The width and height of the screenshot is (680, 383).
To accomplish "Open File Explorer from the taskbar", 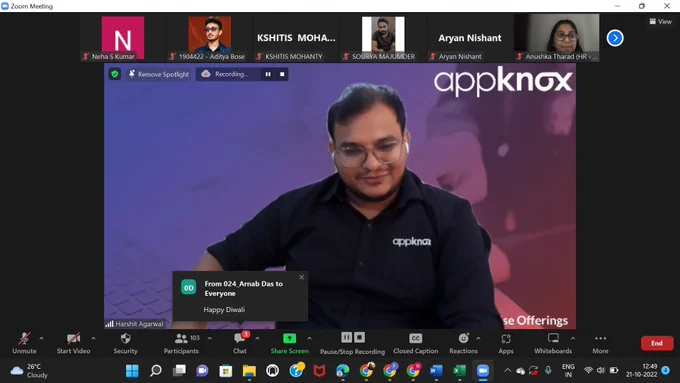I will (x=249, y=371).
